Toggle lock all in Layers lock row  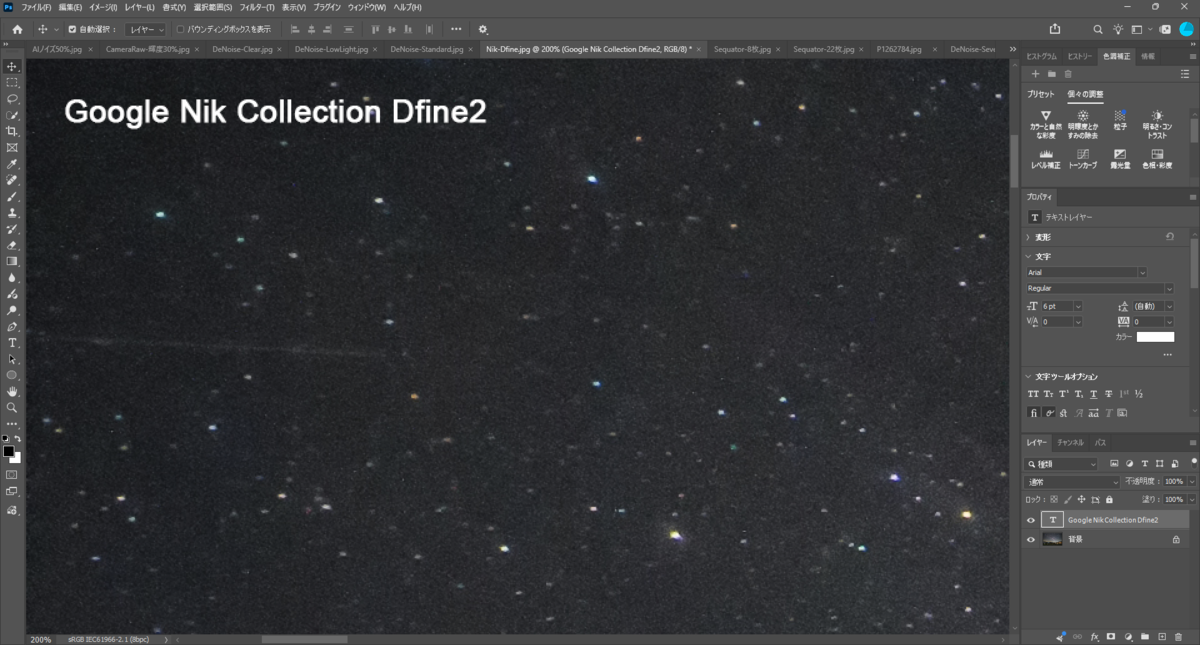click(1108, 499)
